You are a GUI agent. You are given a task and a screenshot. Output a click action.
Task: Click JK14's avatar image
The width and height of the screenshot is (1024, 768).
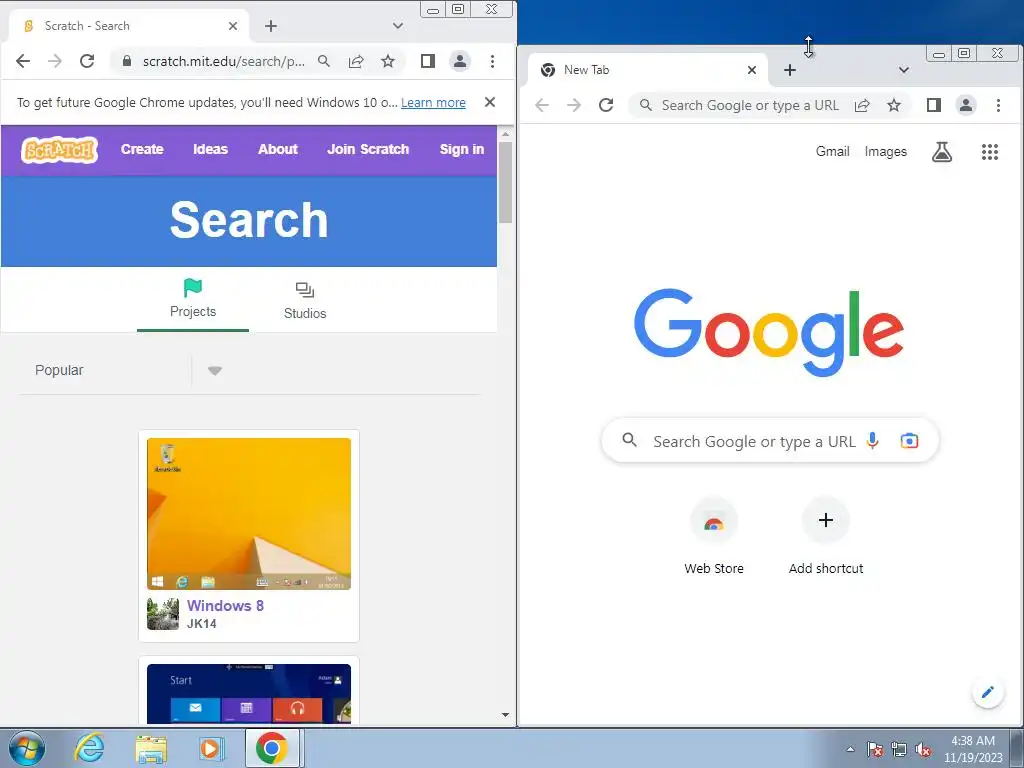tap(163, 614)
